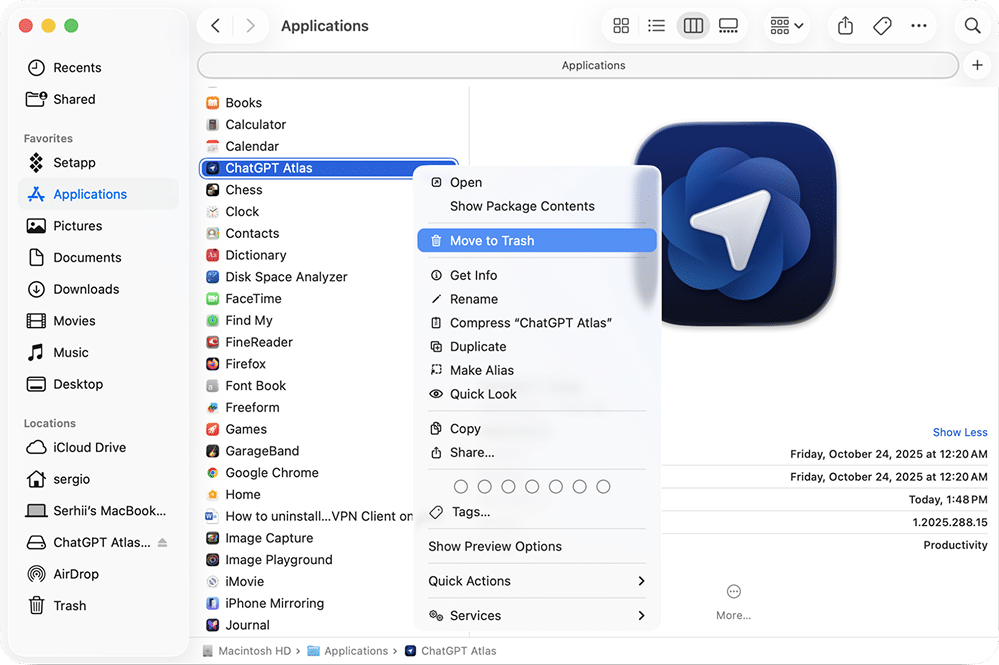Expand the Services submenu
Viewport: 999px width, 665px height.
[536, 615]
